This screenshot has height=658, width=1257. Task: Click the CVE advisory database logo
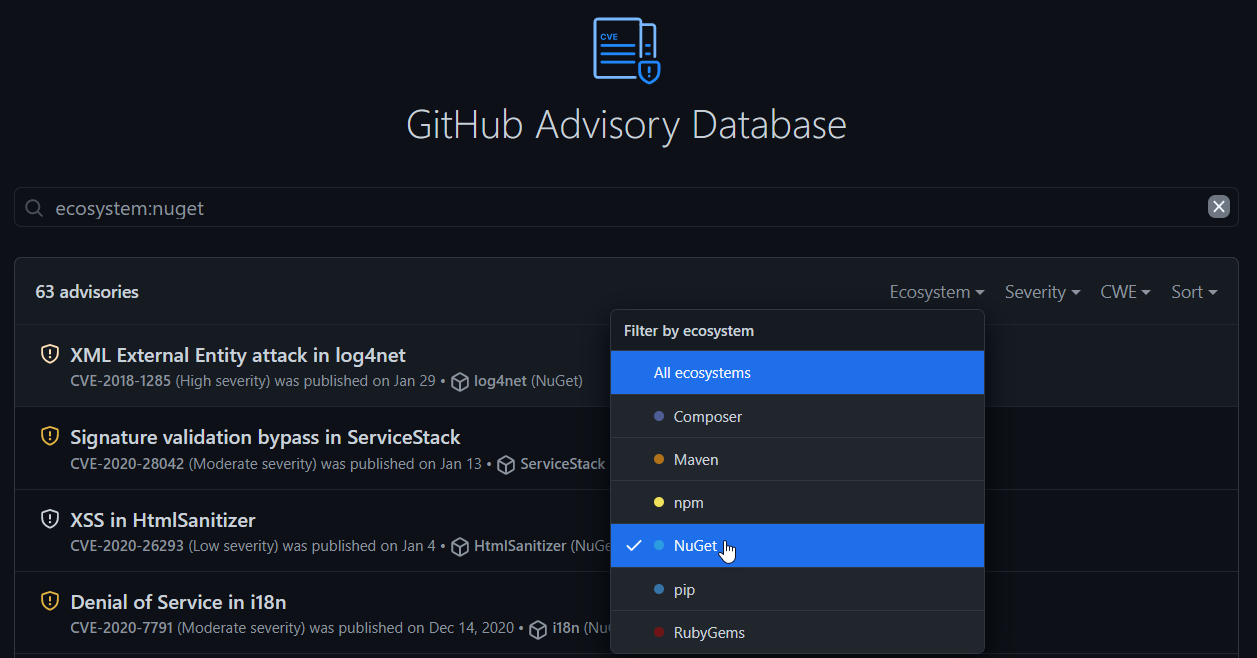click(627, 50)
